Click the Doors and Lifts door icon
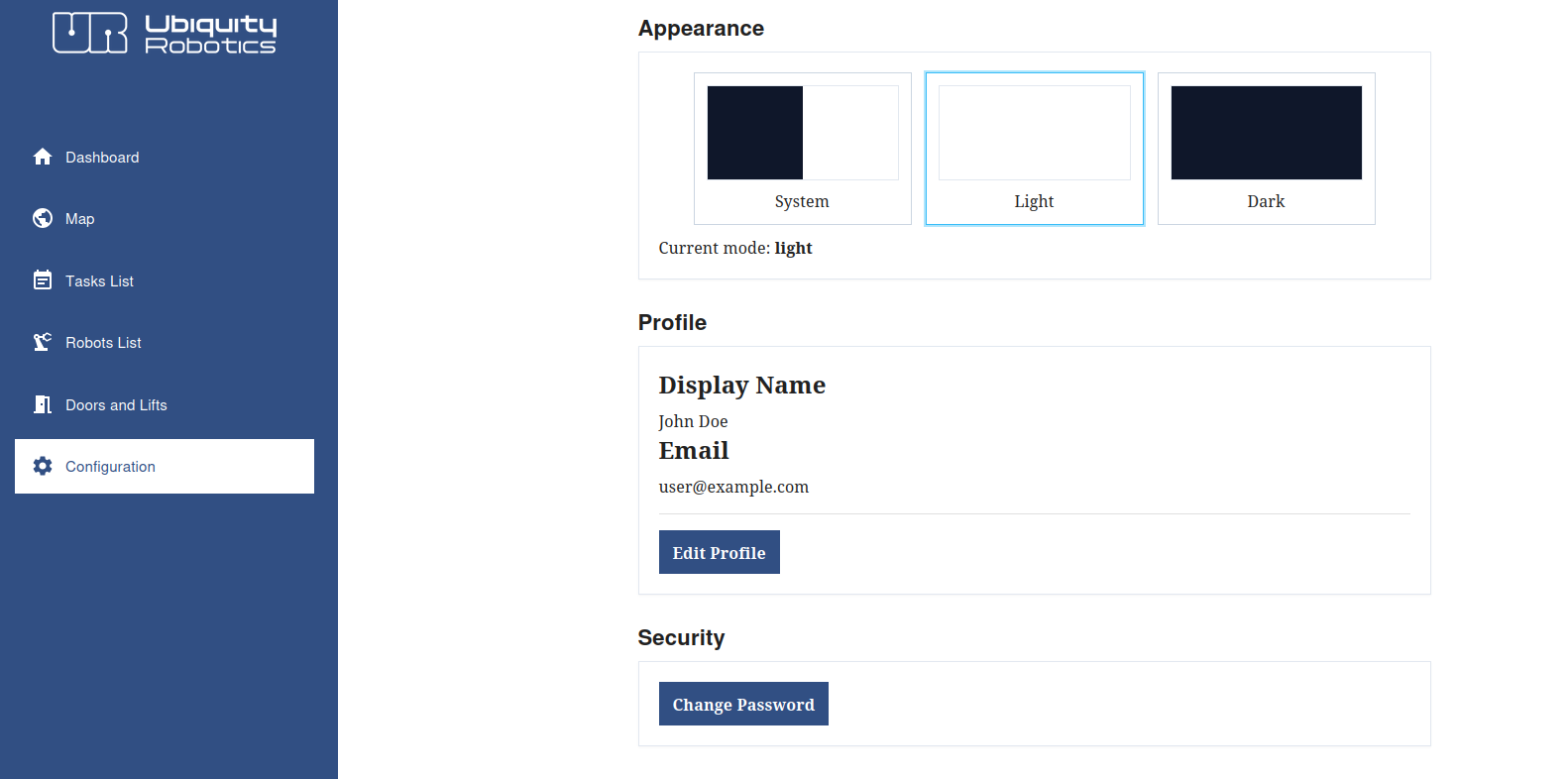 (43, 404)
